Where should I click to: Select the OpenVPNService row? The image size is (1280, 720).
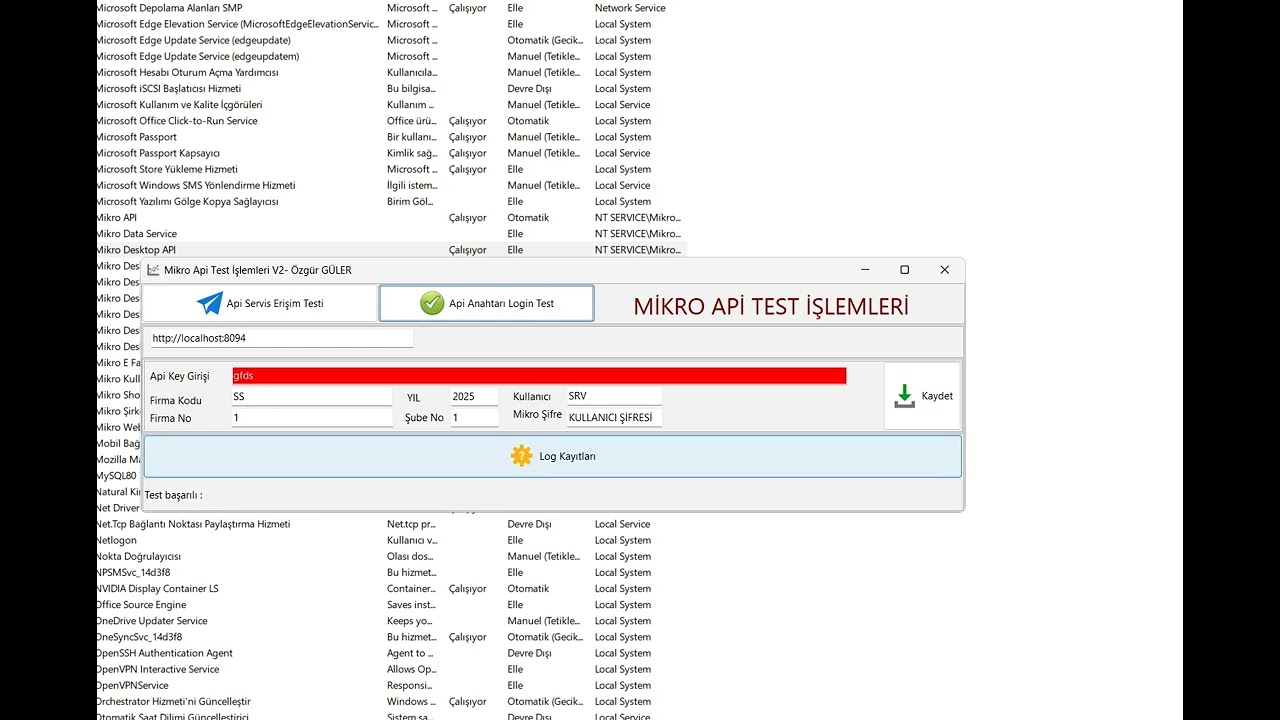click(x=391, y=685)
